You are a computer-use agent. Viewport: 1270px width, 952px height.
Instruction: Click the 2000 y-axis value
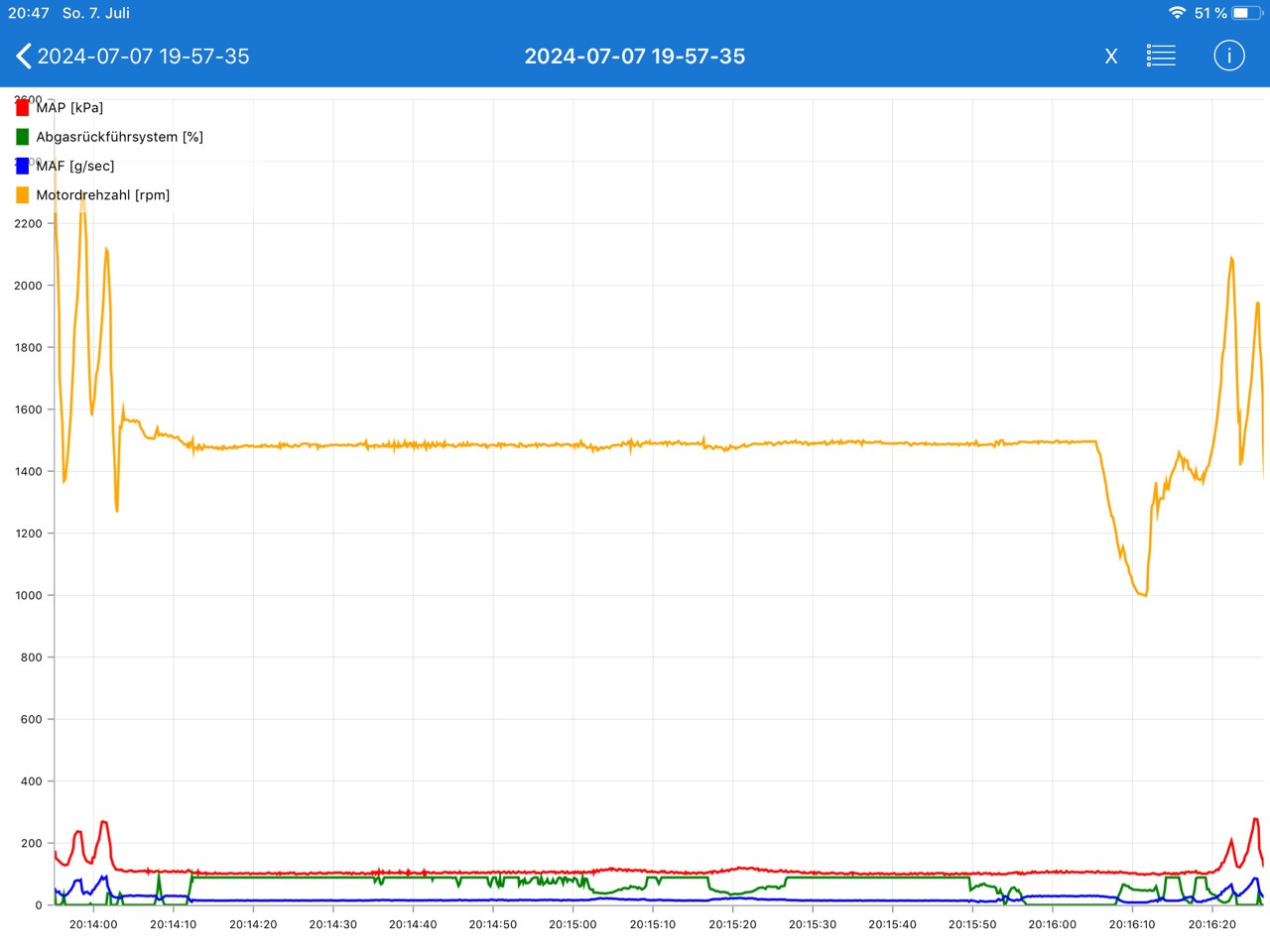[x=29, y=286]
